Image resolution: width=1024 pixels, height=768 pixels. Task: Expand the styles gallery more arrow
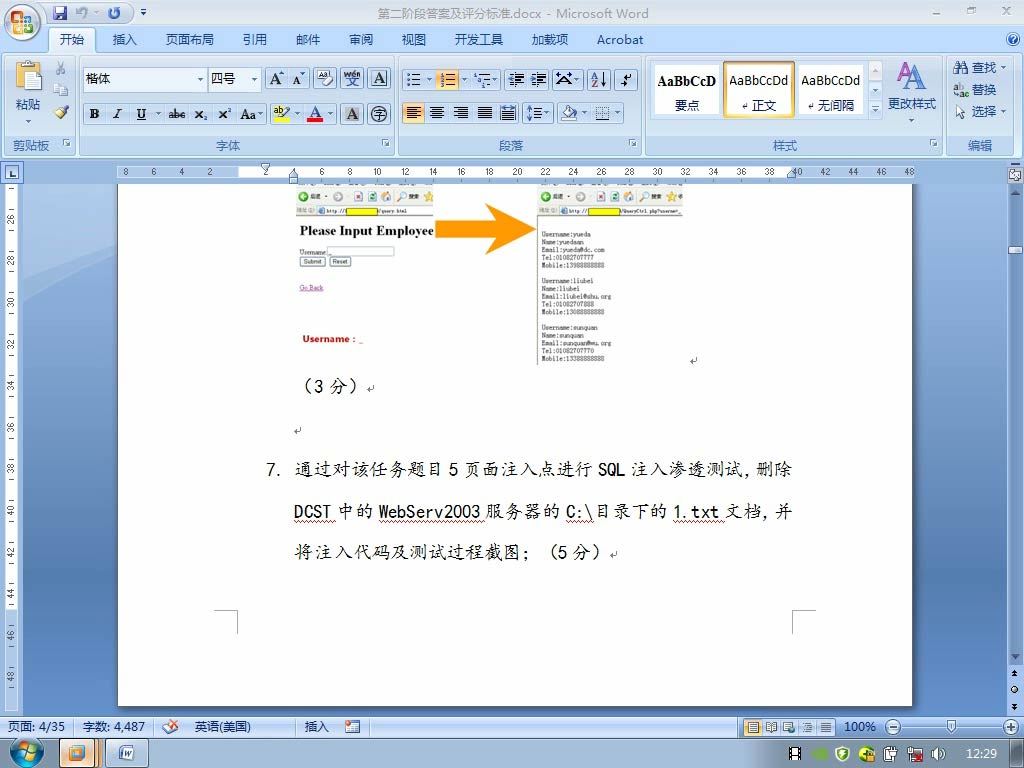[876, 110]
